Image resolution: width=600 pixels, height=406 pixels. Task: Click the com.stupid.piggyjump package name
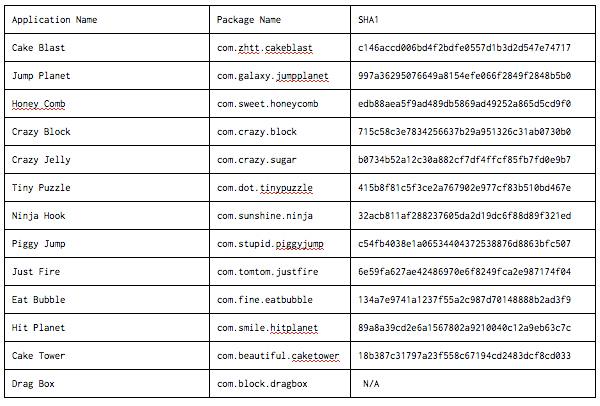(270, 243)
